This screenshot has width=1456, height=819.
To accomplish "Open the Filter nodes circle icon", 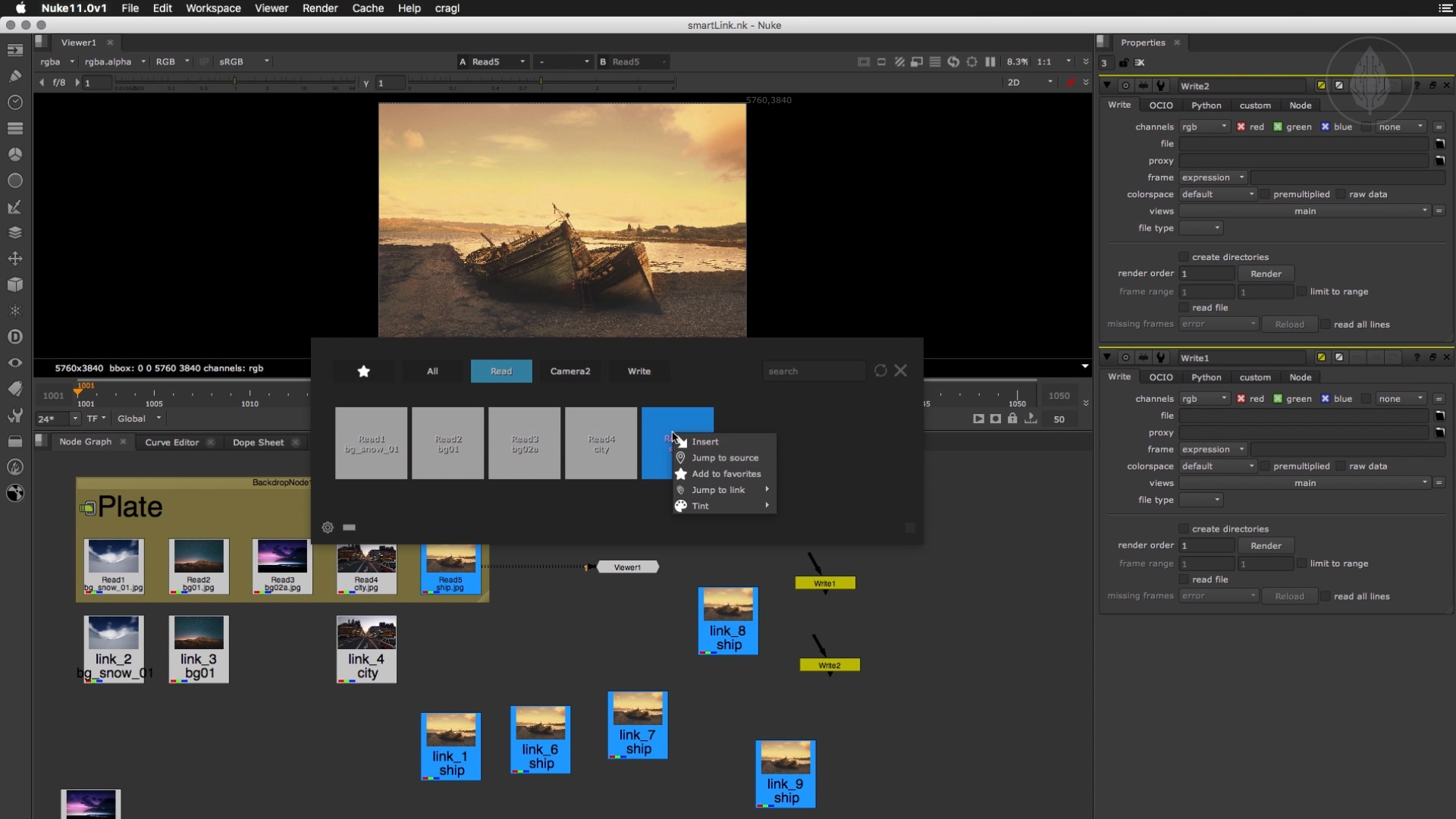I will pos(14,180).
